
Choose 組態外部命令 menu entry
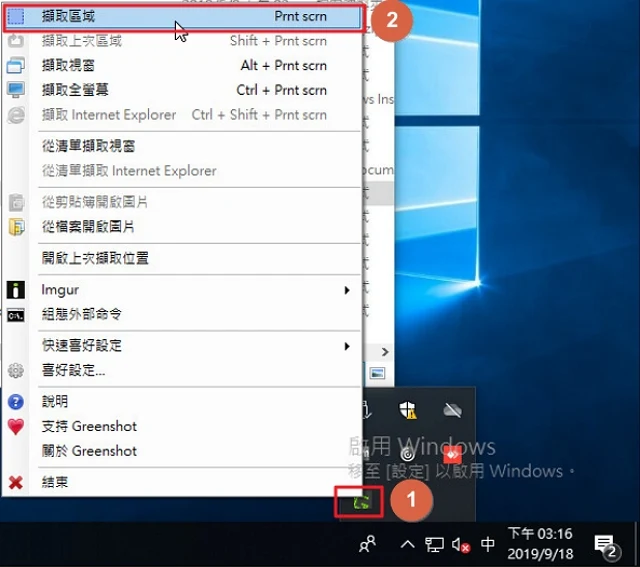182,314
